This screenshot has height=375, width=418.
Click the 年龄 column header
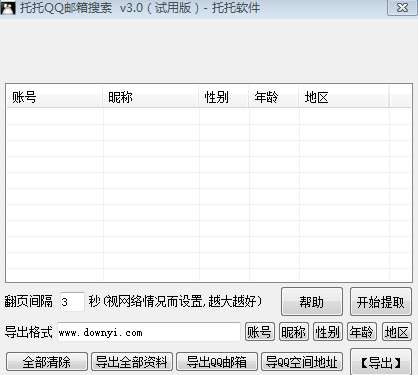click(273, 98)
